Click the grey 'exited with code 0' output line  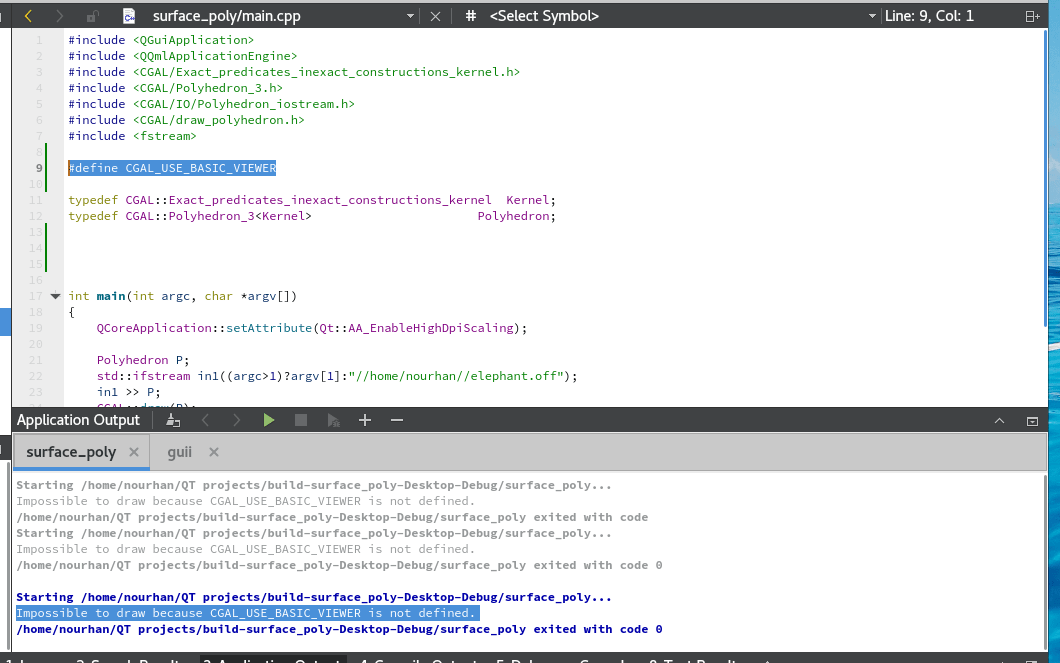click(339, 565)
